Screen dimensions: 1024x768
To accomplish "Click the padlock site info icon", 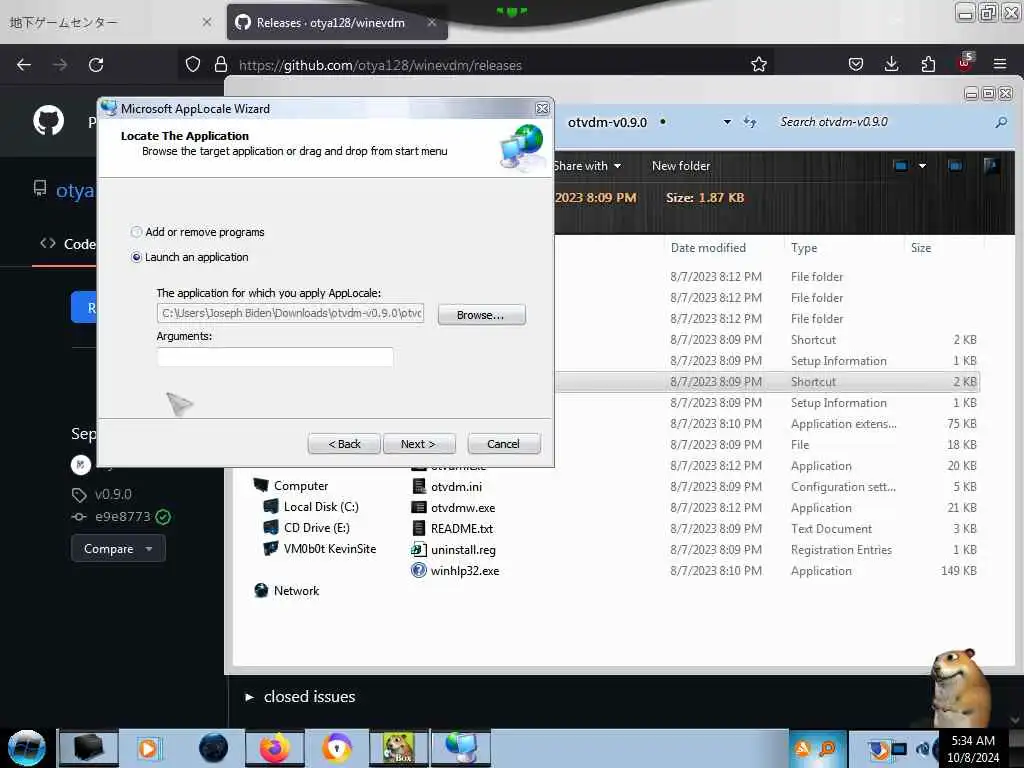I will (221, 64).
